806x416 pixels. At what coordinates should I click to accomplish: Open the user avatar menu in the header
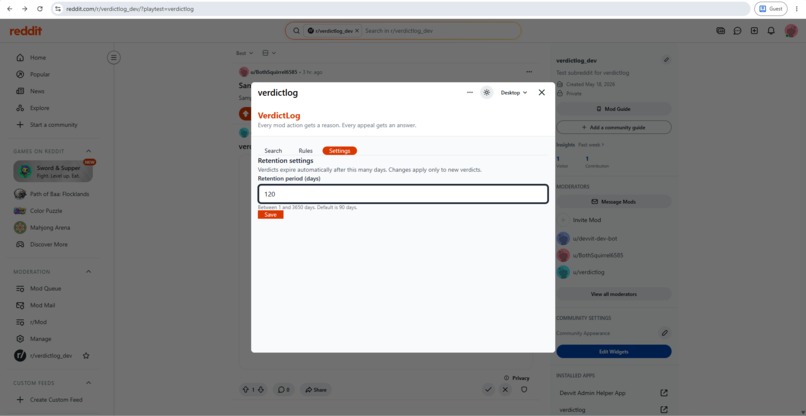tap(791, 31)
